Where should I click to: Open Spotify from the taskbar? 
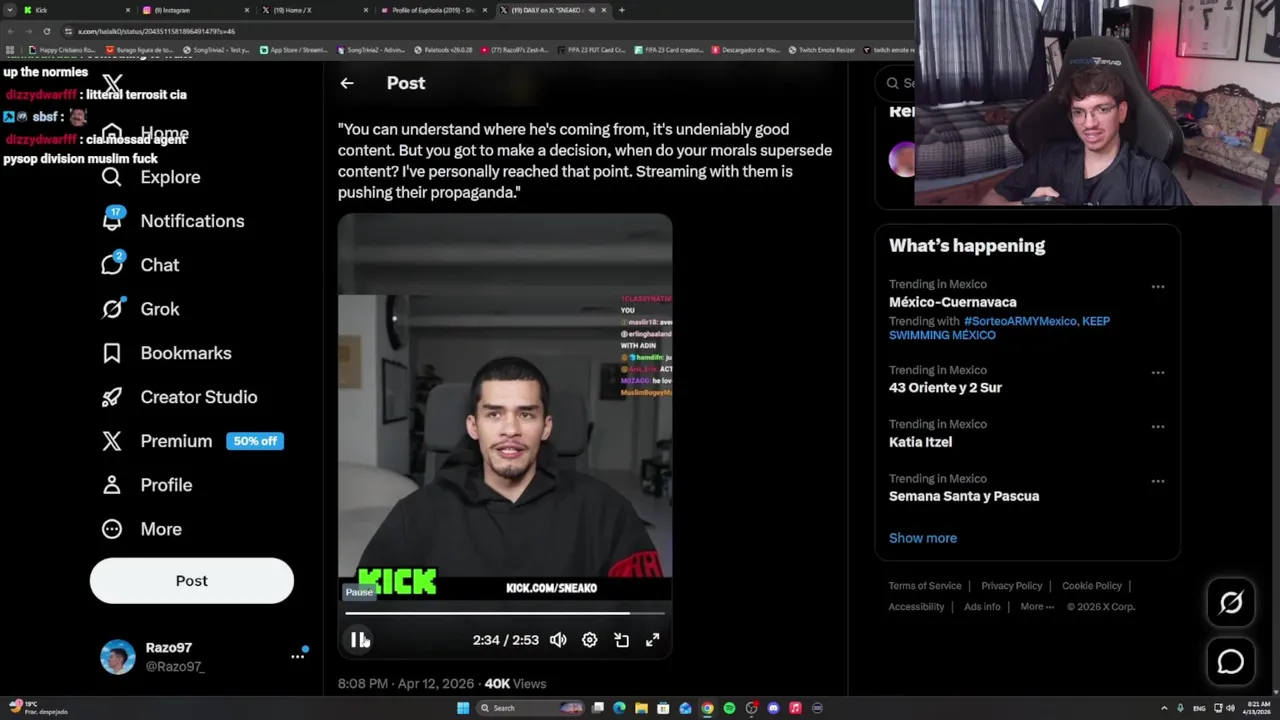click(x=729, y=708)
